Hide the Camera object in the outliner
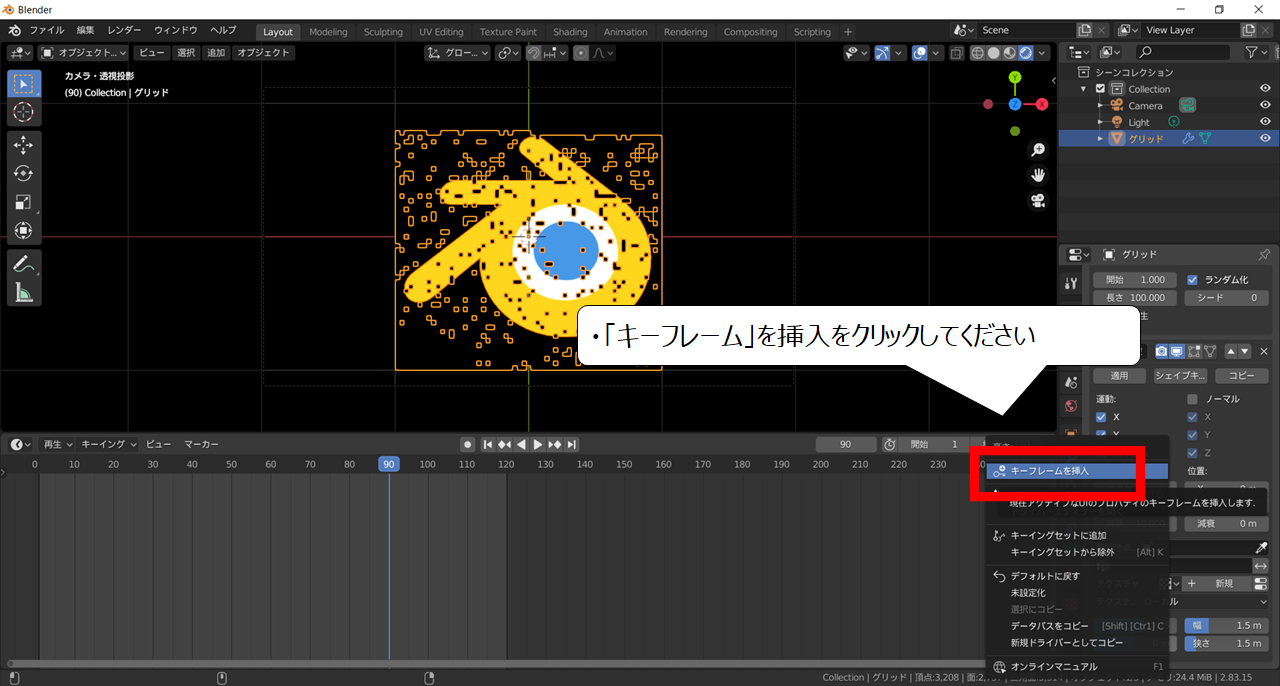 [x=1265, y=105]
